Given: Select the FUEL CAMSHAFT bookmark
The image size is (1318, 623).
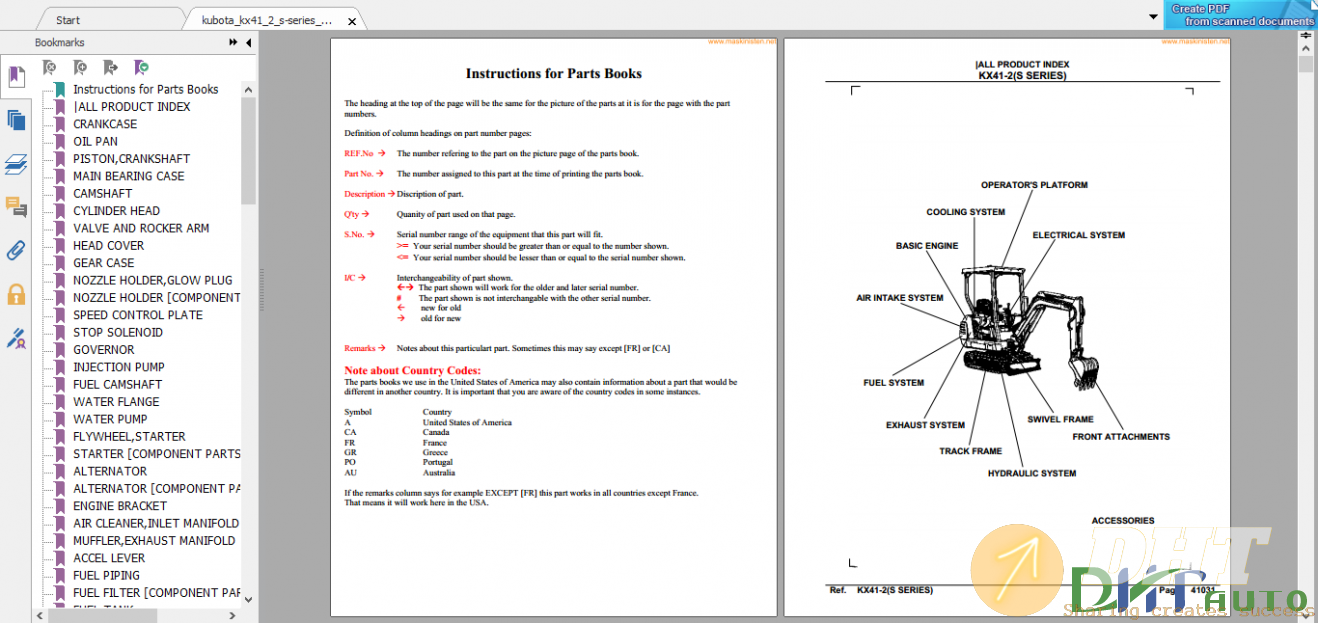Looking at the screenshot, I should pyautogui.click(x=117, y=384).
